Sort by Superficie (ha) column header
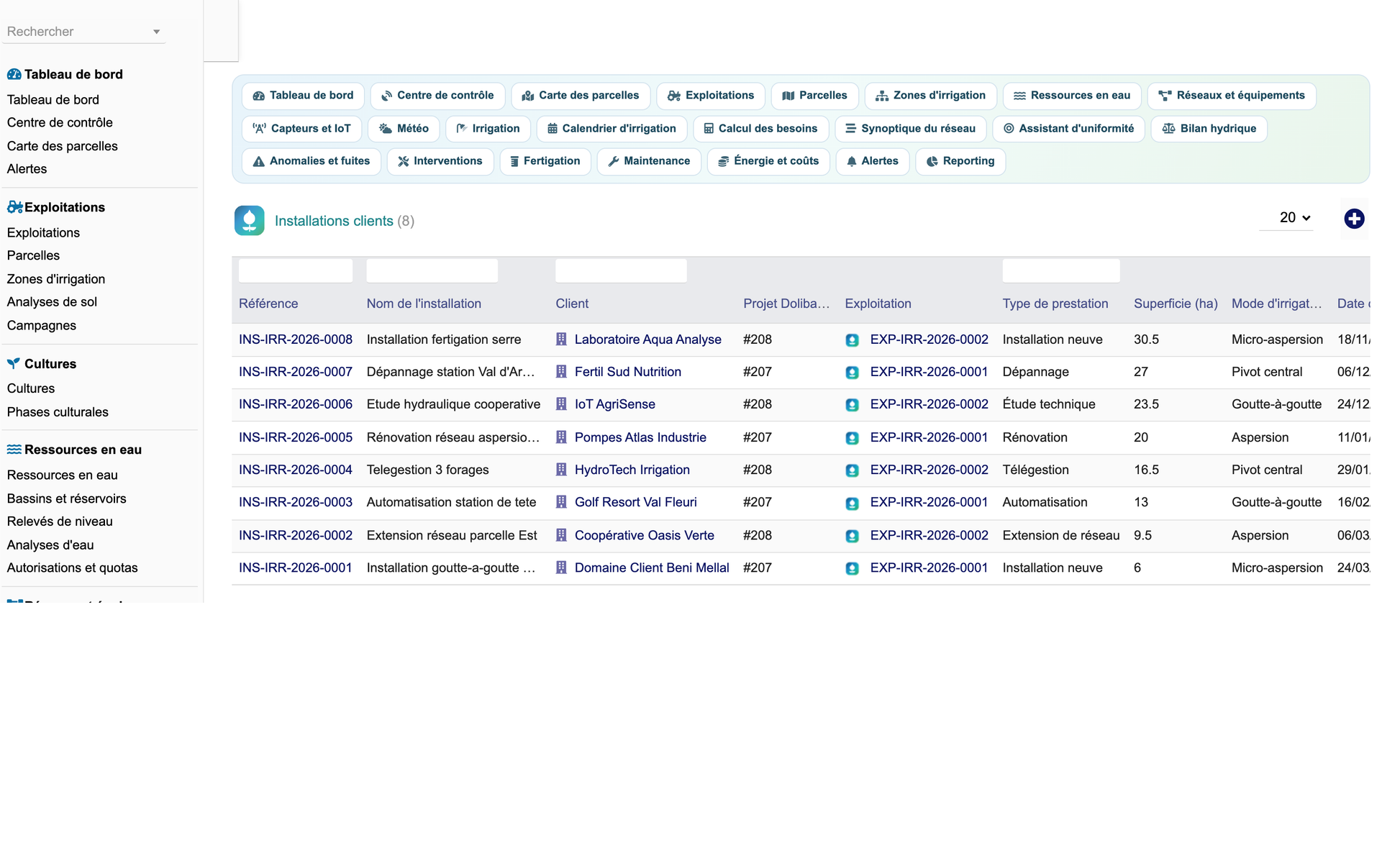Screen dimensions: 1400x866 point(1176,304)
